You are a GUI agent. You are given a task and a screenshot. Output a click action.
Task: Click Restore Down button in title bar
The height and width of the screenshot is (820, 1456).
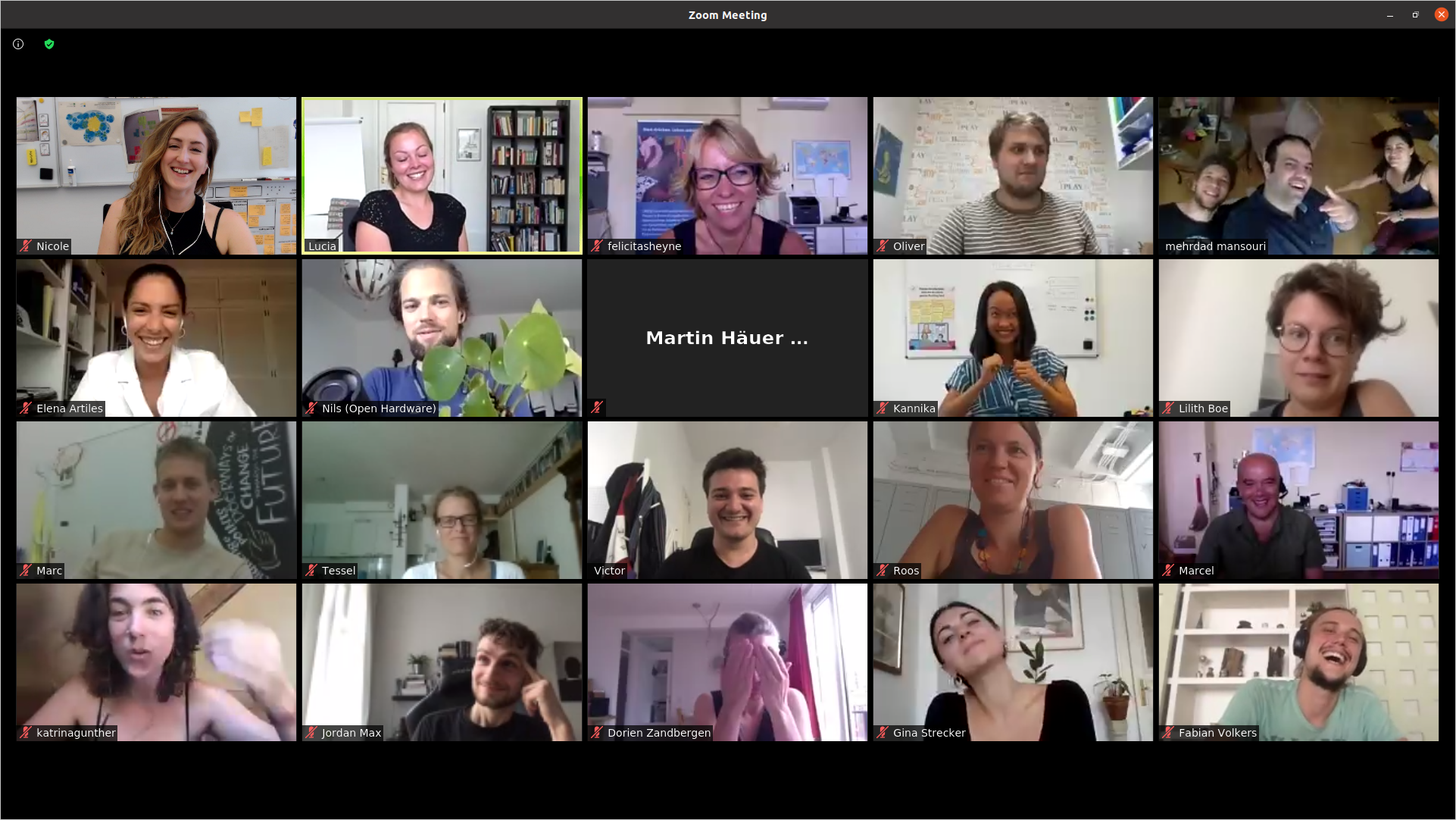point(1415,14)
